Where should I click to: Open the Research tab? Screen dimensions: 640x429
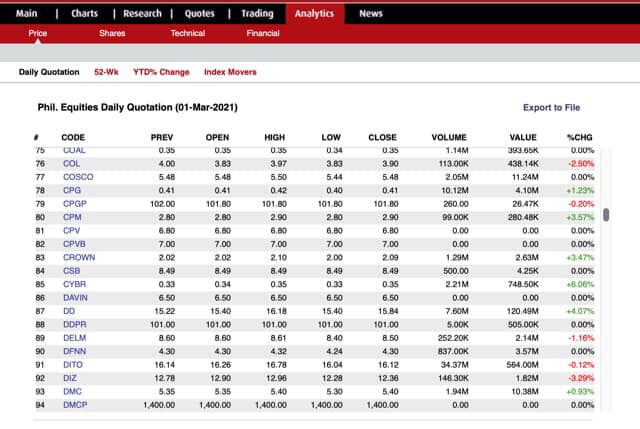tap(142, 13)
